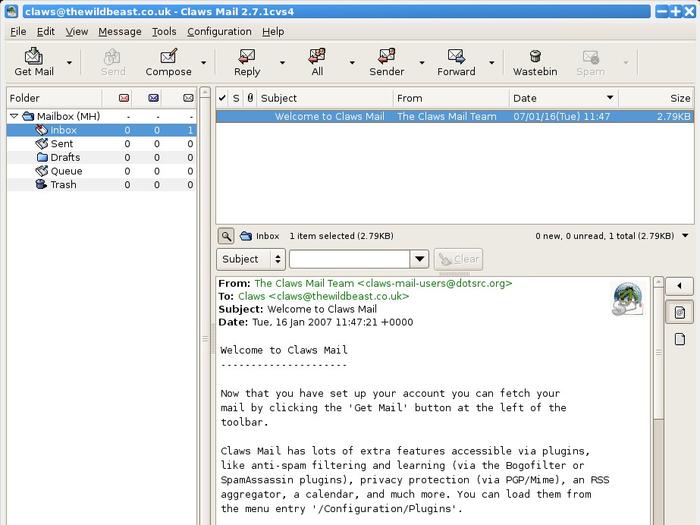Open the Edit menu
This screenshot has height=525, width=700.
(x=46, y=32)
